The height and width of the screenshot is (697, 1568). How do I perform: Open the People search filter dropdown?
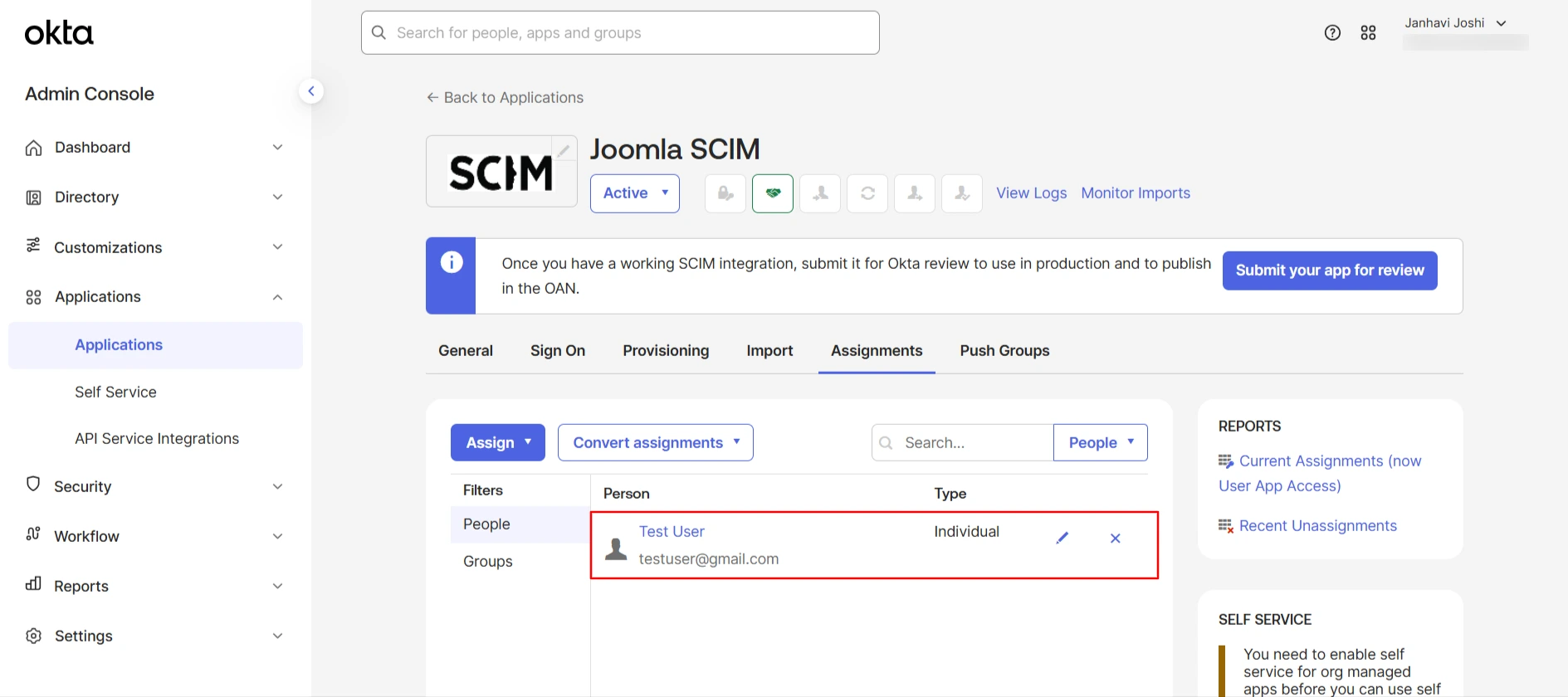(x=1101, y=442)
